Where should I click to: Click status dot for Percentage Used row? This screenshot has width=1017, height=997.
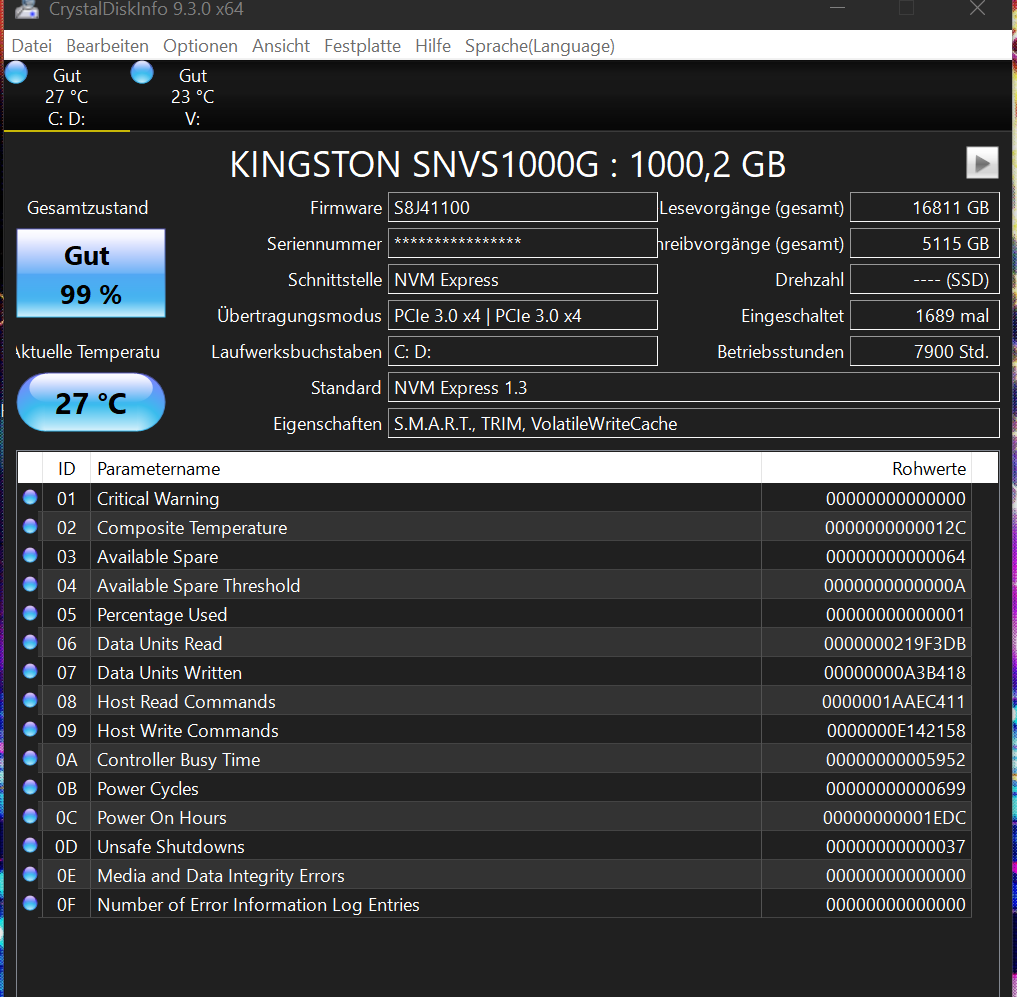30,613
